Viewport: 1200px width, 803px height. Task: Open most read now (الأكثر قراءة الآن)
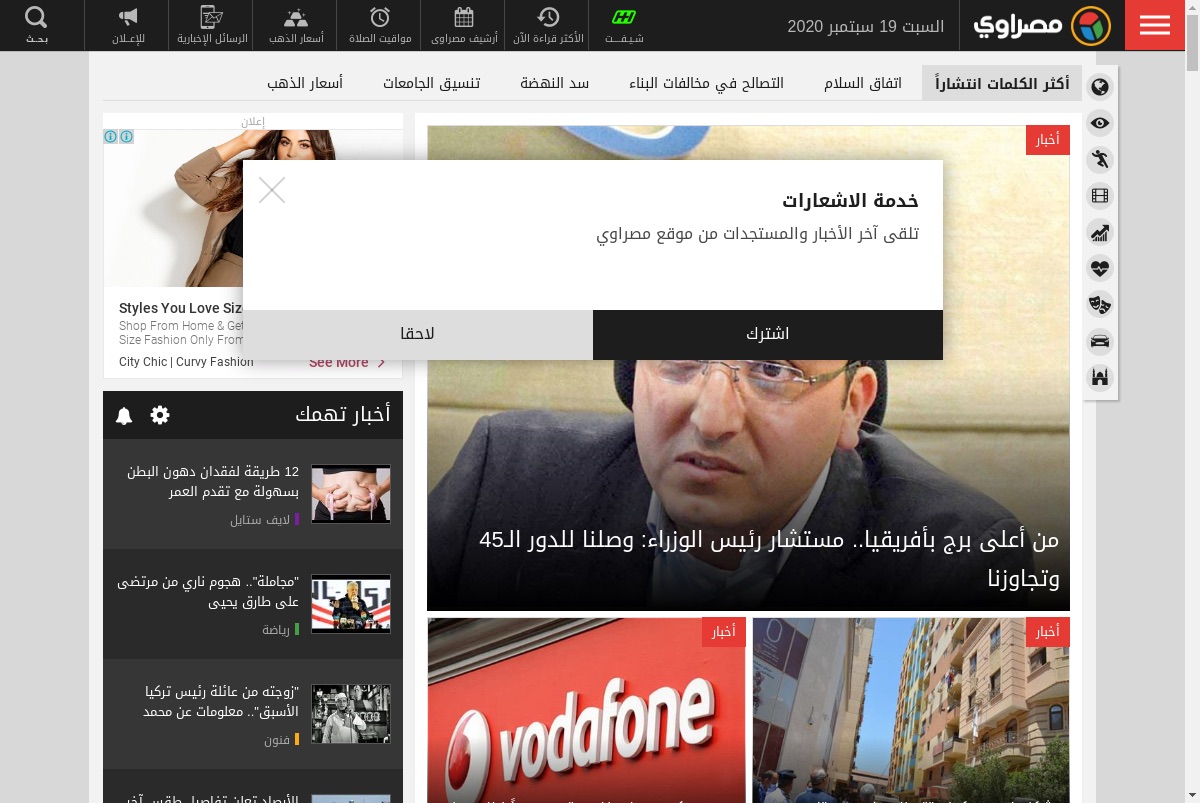[548, 25]
